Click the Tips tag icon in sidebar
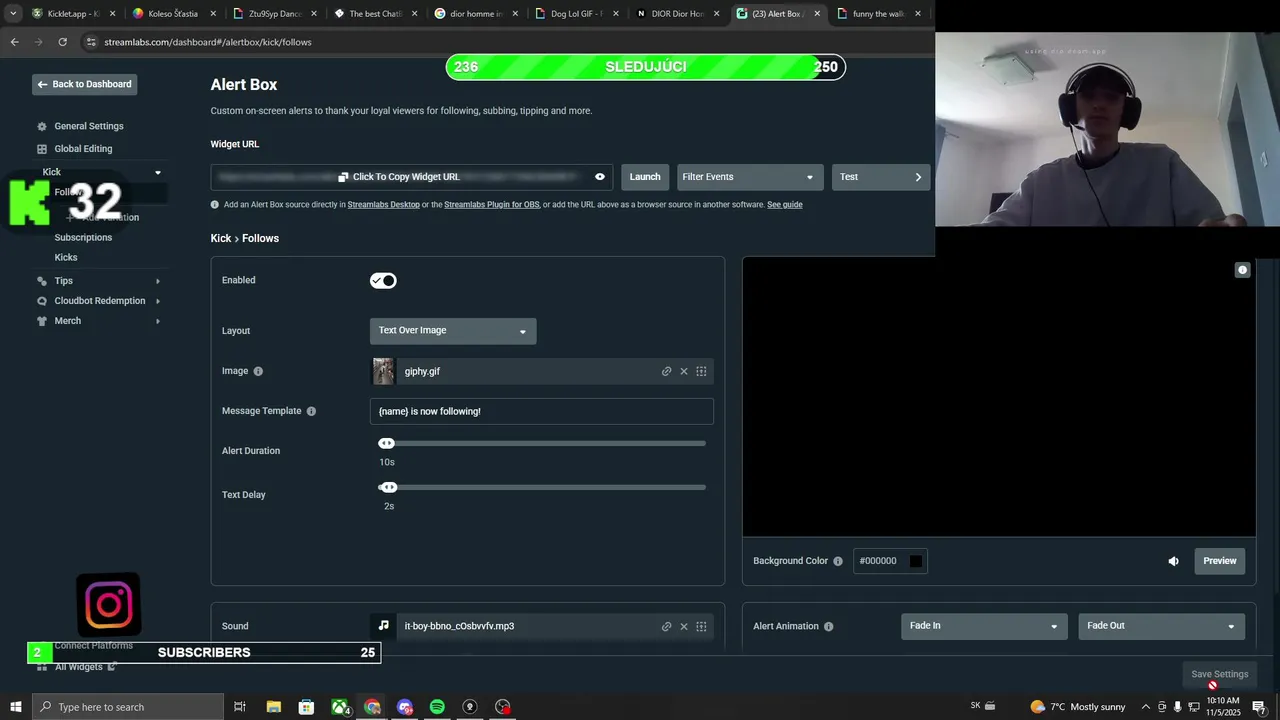 point(42,281)
